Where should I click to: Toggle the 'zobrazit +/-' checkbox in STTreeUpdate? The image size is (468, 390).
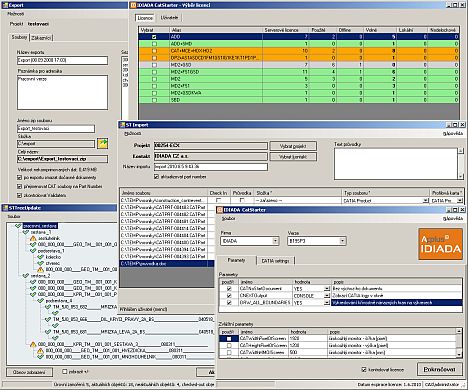point(65,371)
